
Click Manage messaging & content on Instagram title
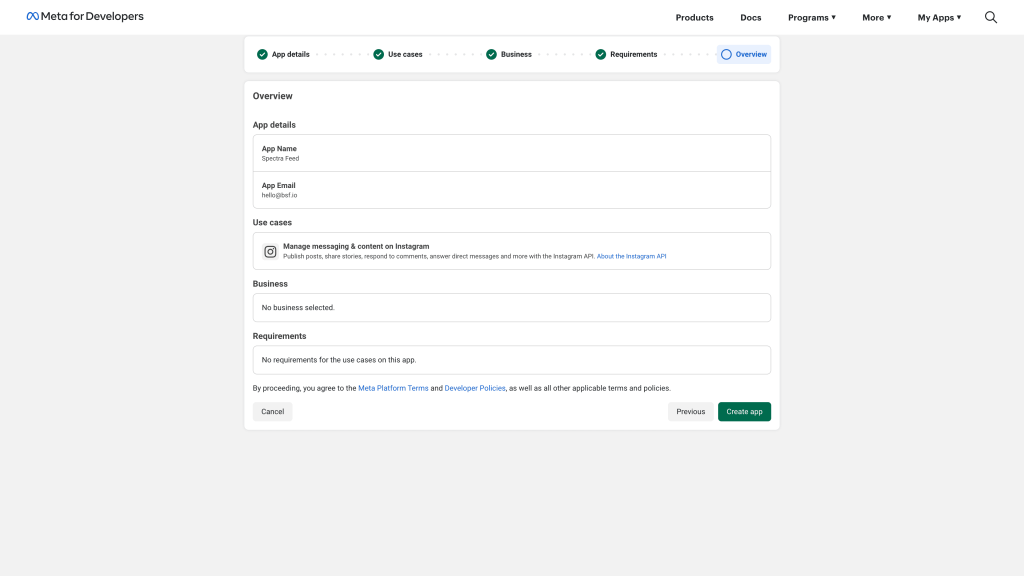356,246
